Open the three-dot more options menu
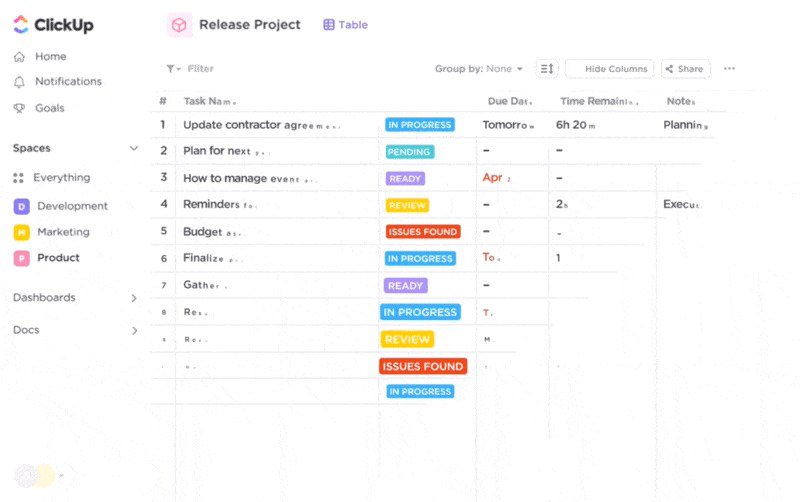Viewport: 800px width, 502px height. pyautogui.click(x=729, y=69)
